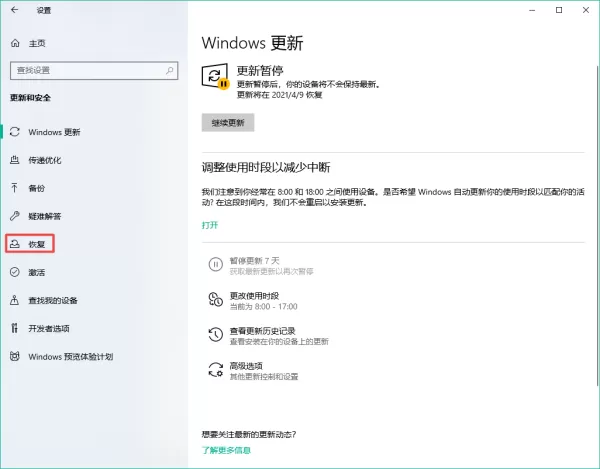The height and width of the screenshot is (469, 600).
Task: Maximize the 设置 window
Action: (559, 10)
